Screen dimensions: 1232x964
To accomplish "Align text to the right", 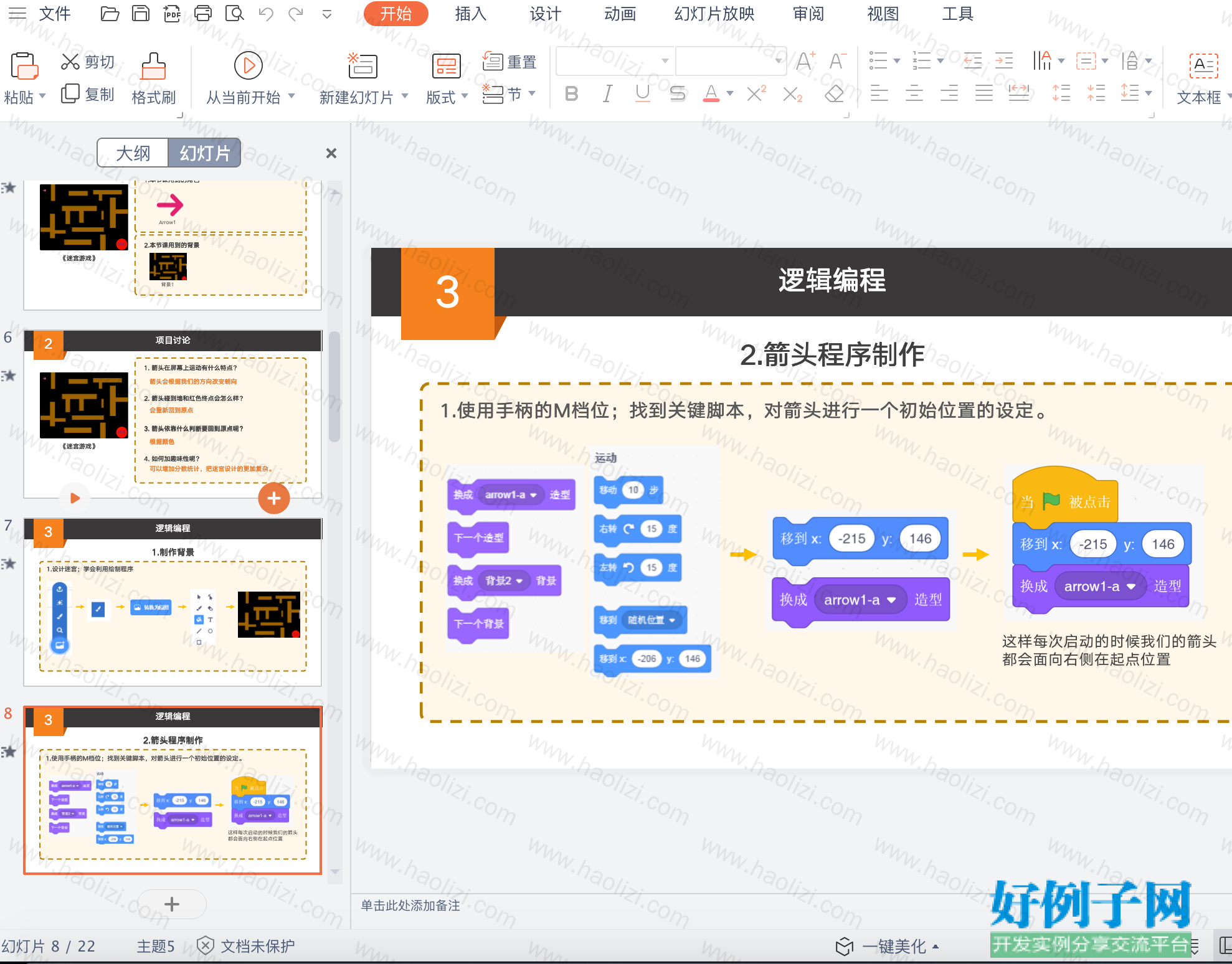I will tap(949, 94).
